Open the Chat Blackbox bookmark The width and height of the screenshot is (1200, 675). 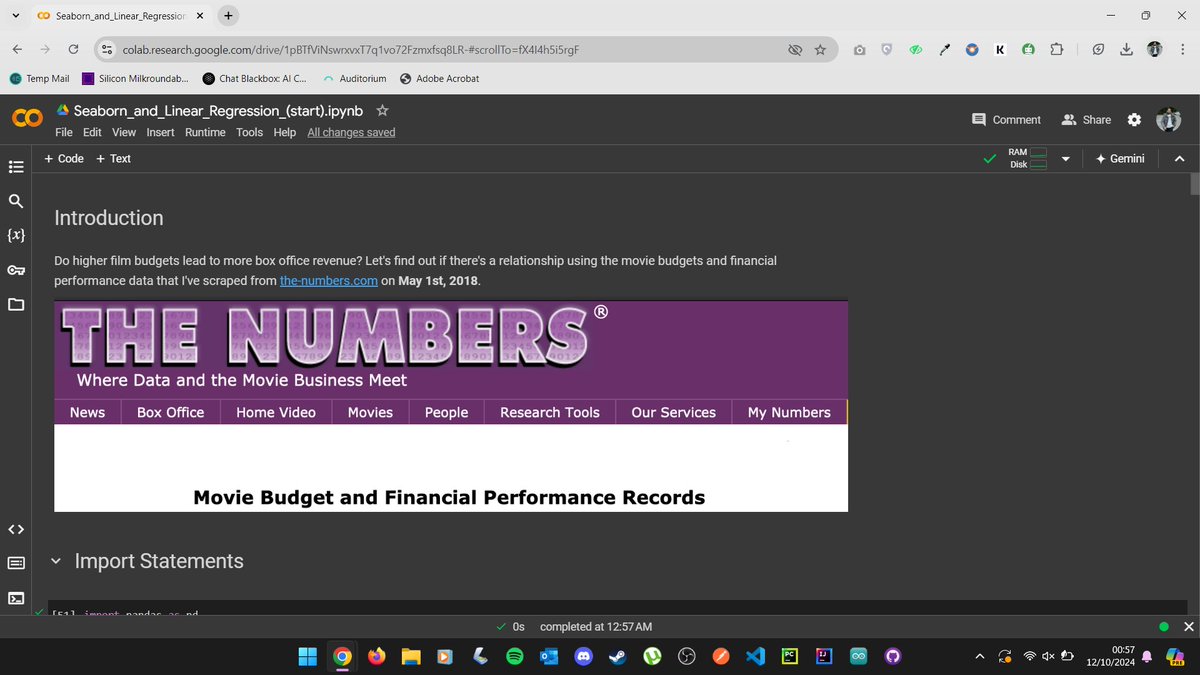click(255, 78)
